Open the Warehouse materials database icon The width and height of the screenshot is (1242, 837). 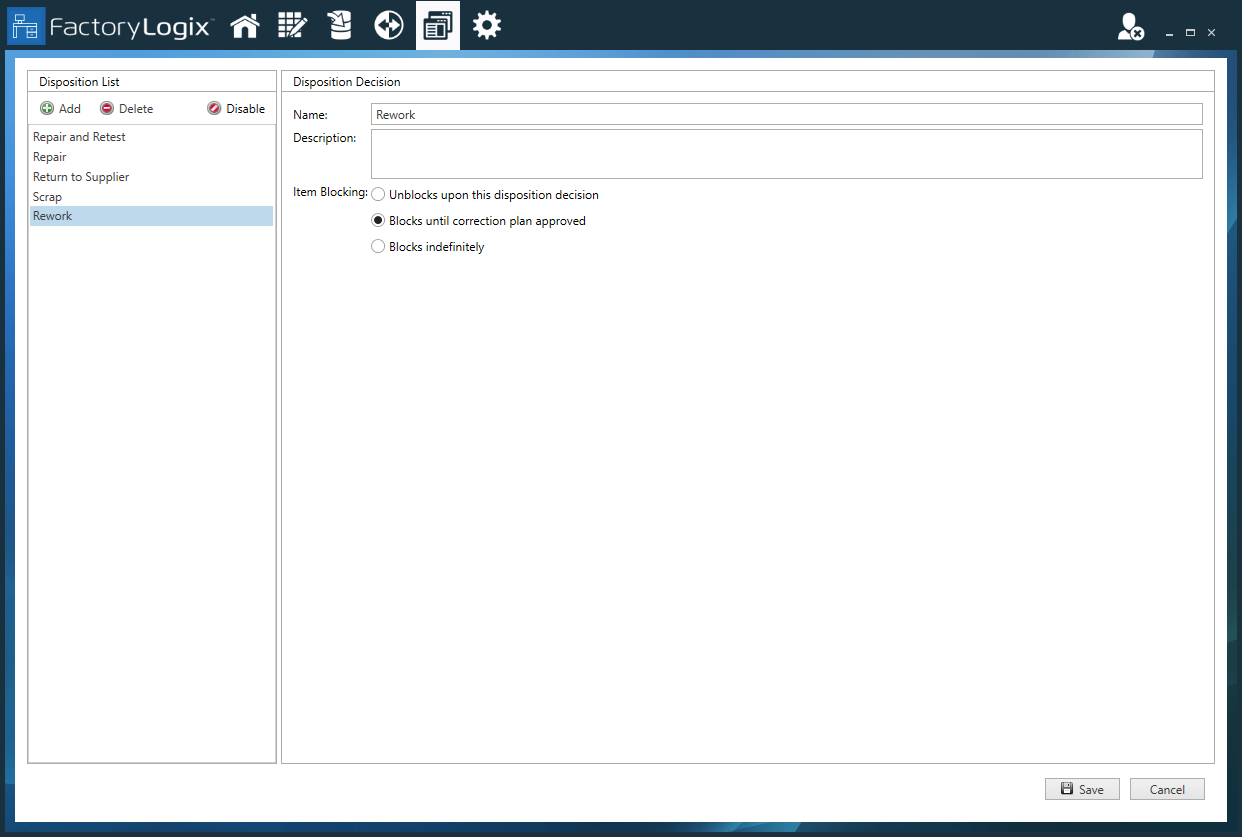coord(340,25)
